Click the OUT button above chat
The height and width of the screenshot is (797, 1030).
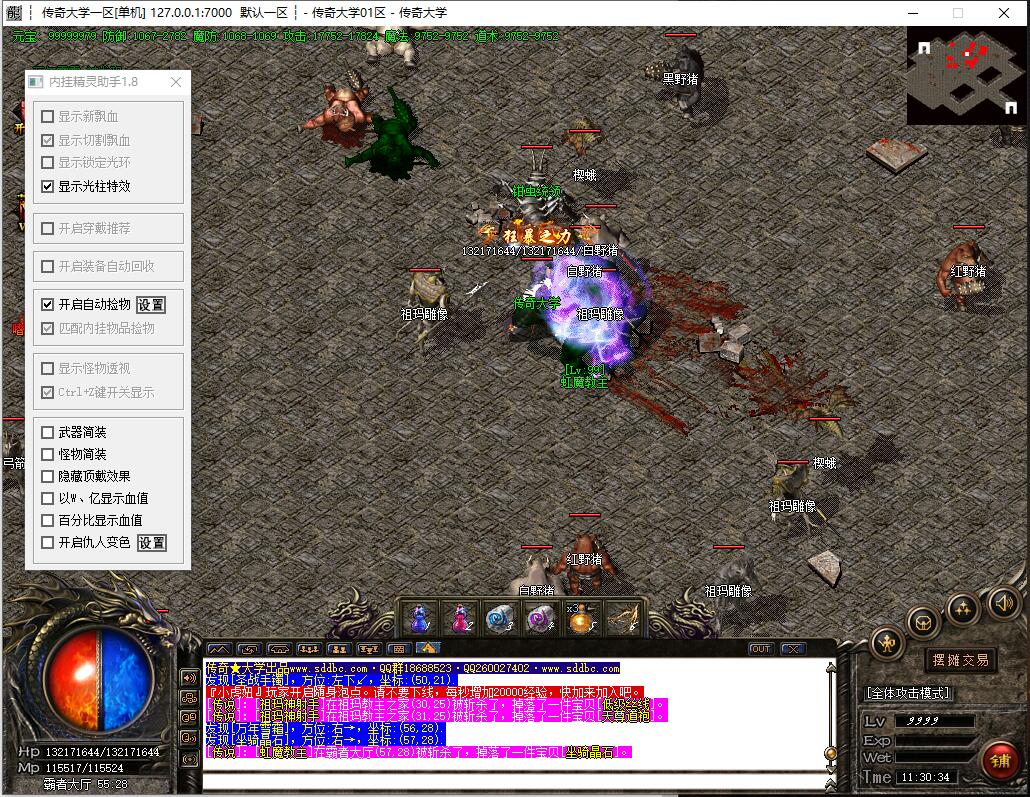[x=761, y=649]
